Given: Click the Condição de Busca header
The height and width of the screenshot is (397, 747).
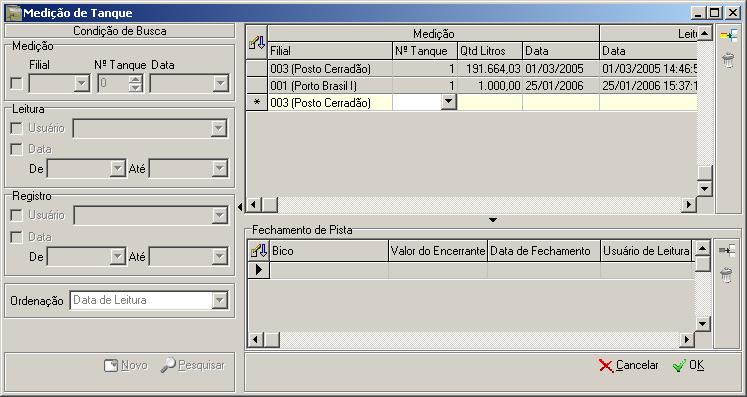Looking at the screenshot, I should pos(120,31).
